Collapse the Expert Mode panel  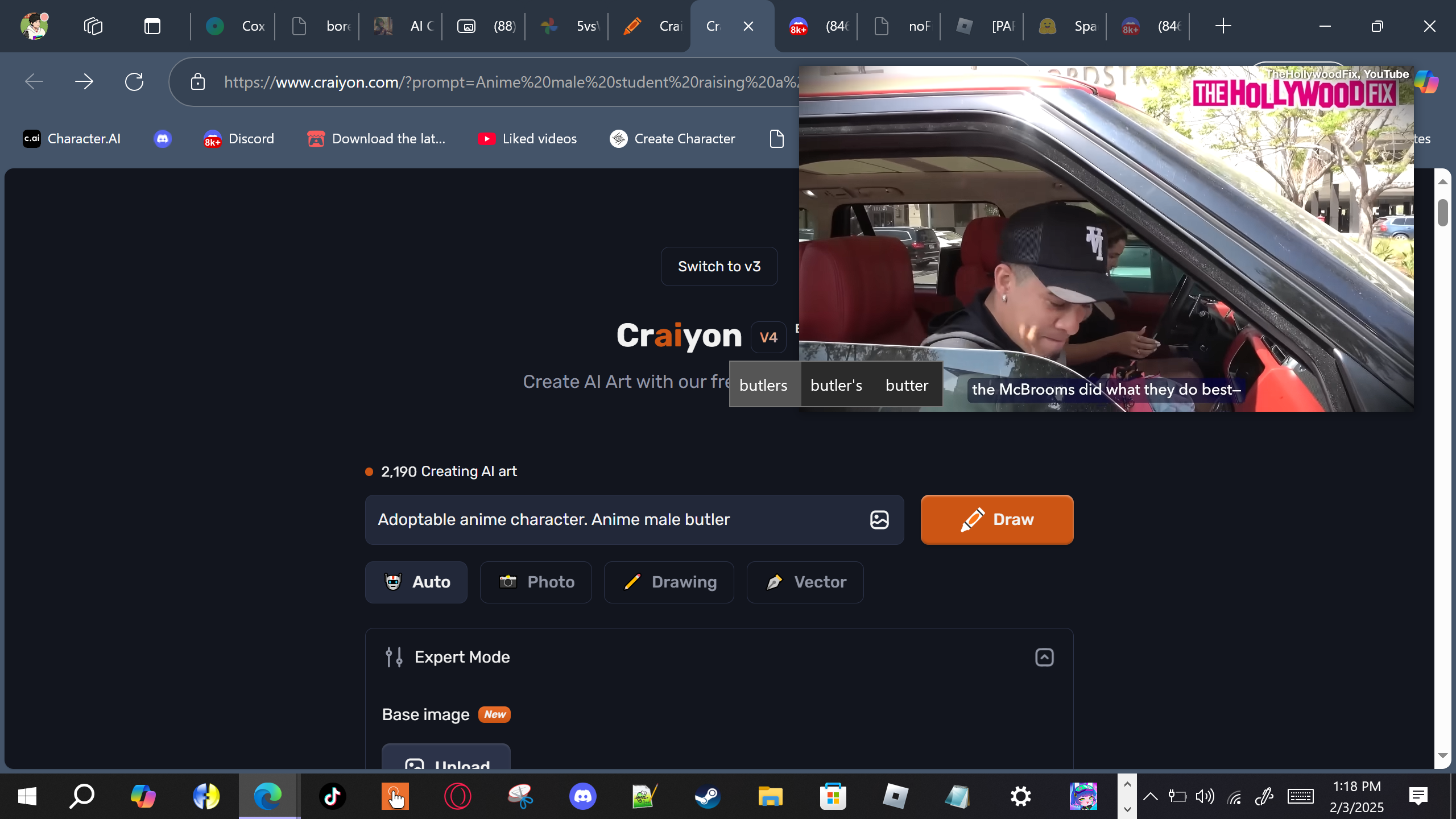pyautogui.click(x=1044, y=657)
